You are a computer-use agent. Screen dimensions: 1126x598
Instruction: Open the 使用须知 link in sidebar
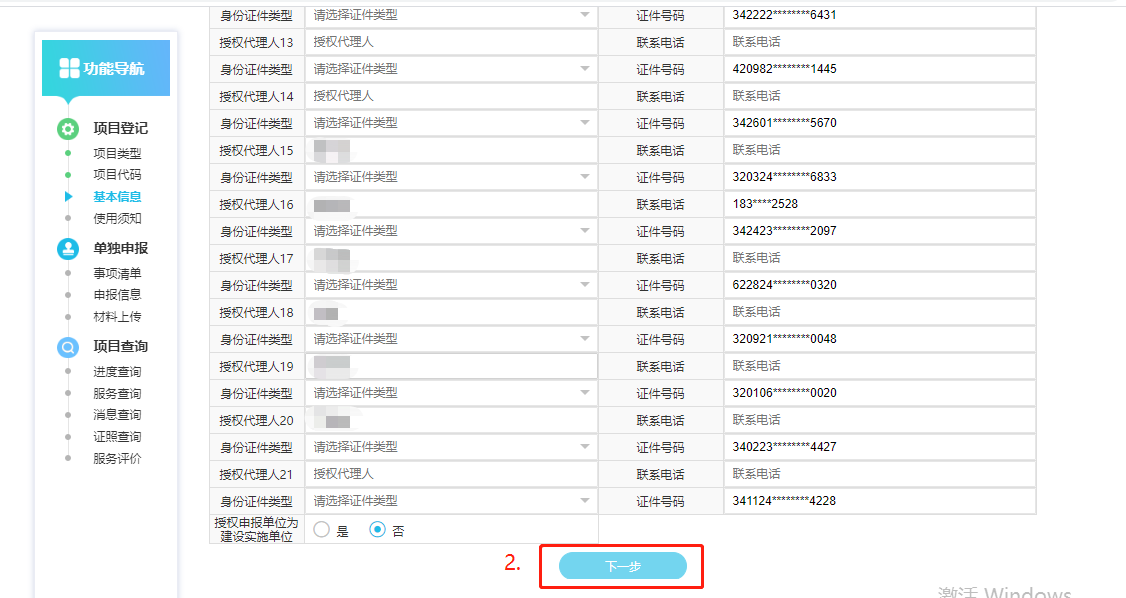[x=117, y=218]
